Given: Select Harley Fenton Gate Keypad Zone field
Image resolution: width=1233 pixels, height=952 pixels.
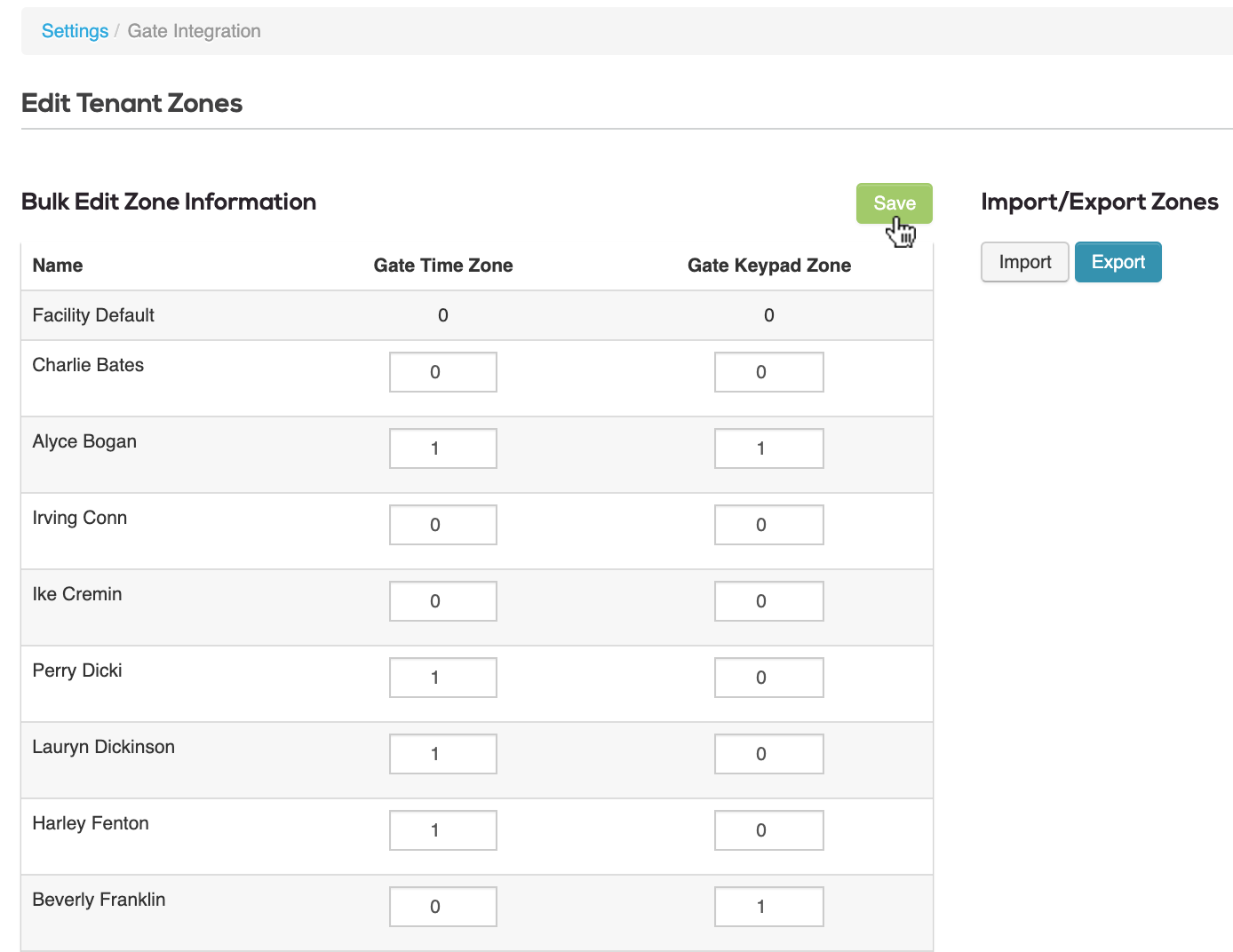Looking at the screenshot, I should 768,829.
